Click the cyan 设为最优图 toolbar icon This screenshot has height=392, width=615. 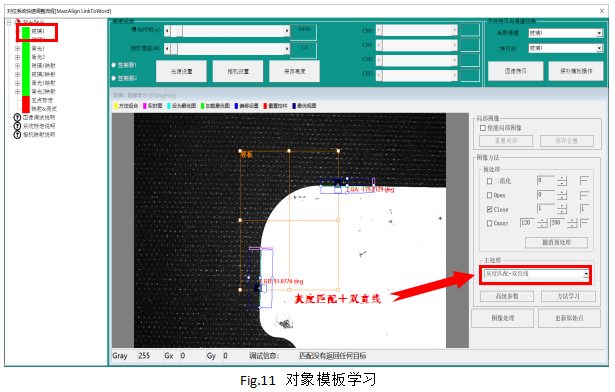pos(169,106)
